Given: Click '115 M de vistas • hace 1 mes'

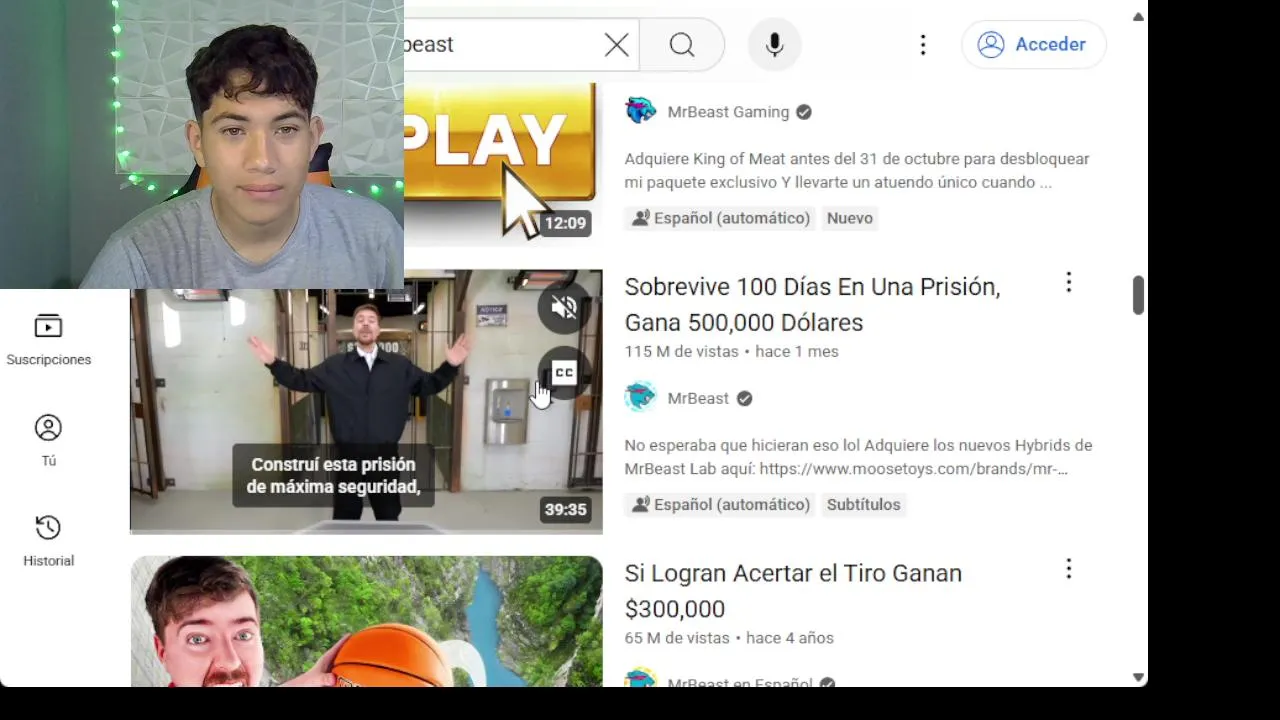Looking at the screenshot, I should pyautogui.click(x=731, y=352).
